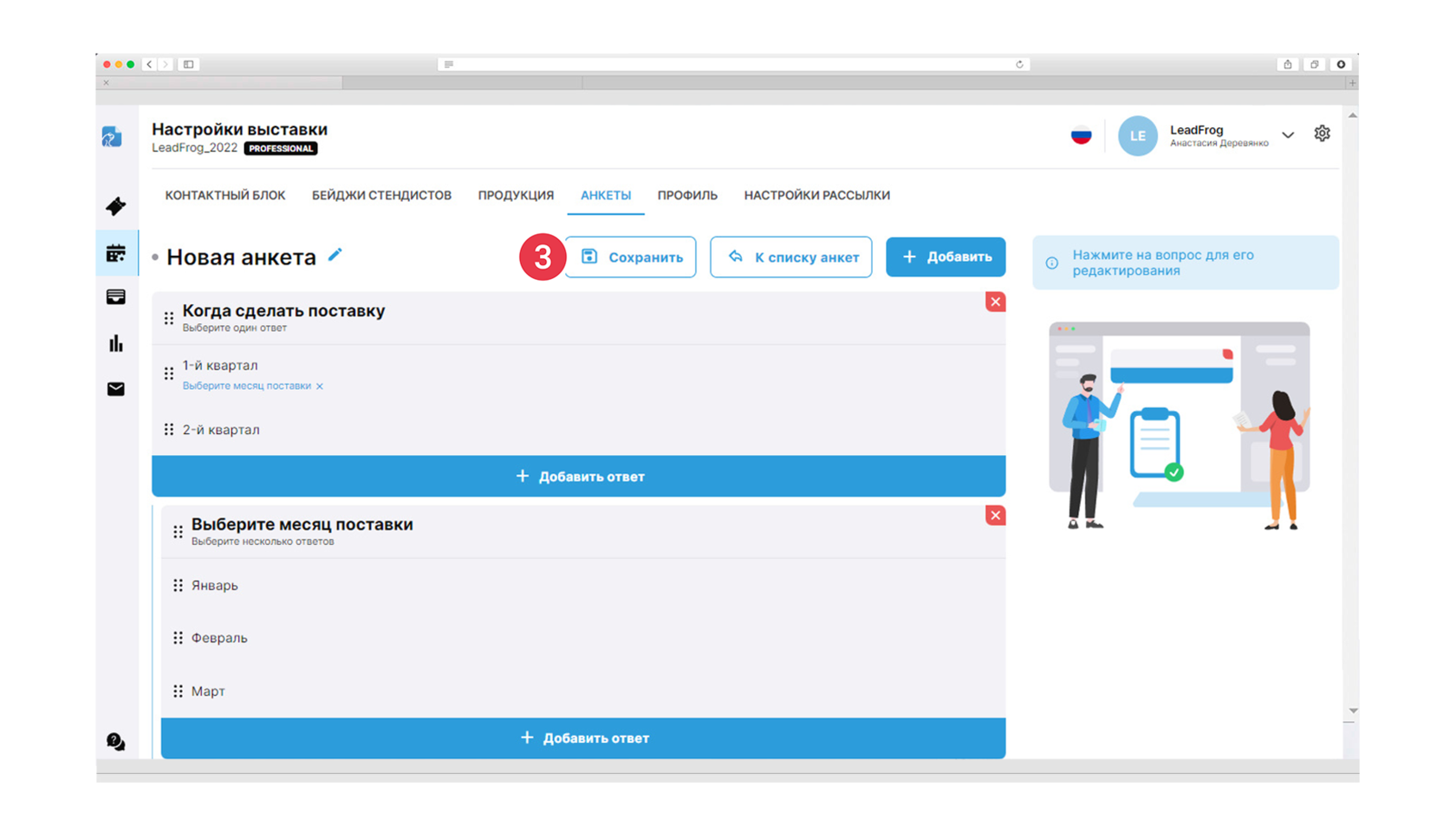Return via К списку анкет button
Screen dimensions: 1456x832
(790, 257)
